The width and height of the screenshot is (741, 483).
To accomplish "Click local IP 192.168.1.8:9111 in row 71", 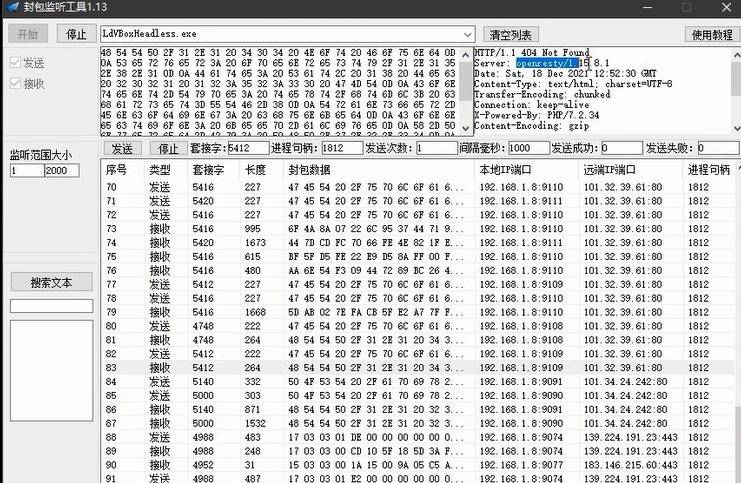I will tap(521, 201).
